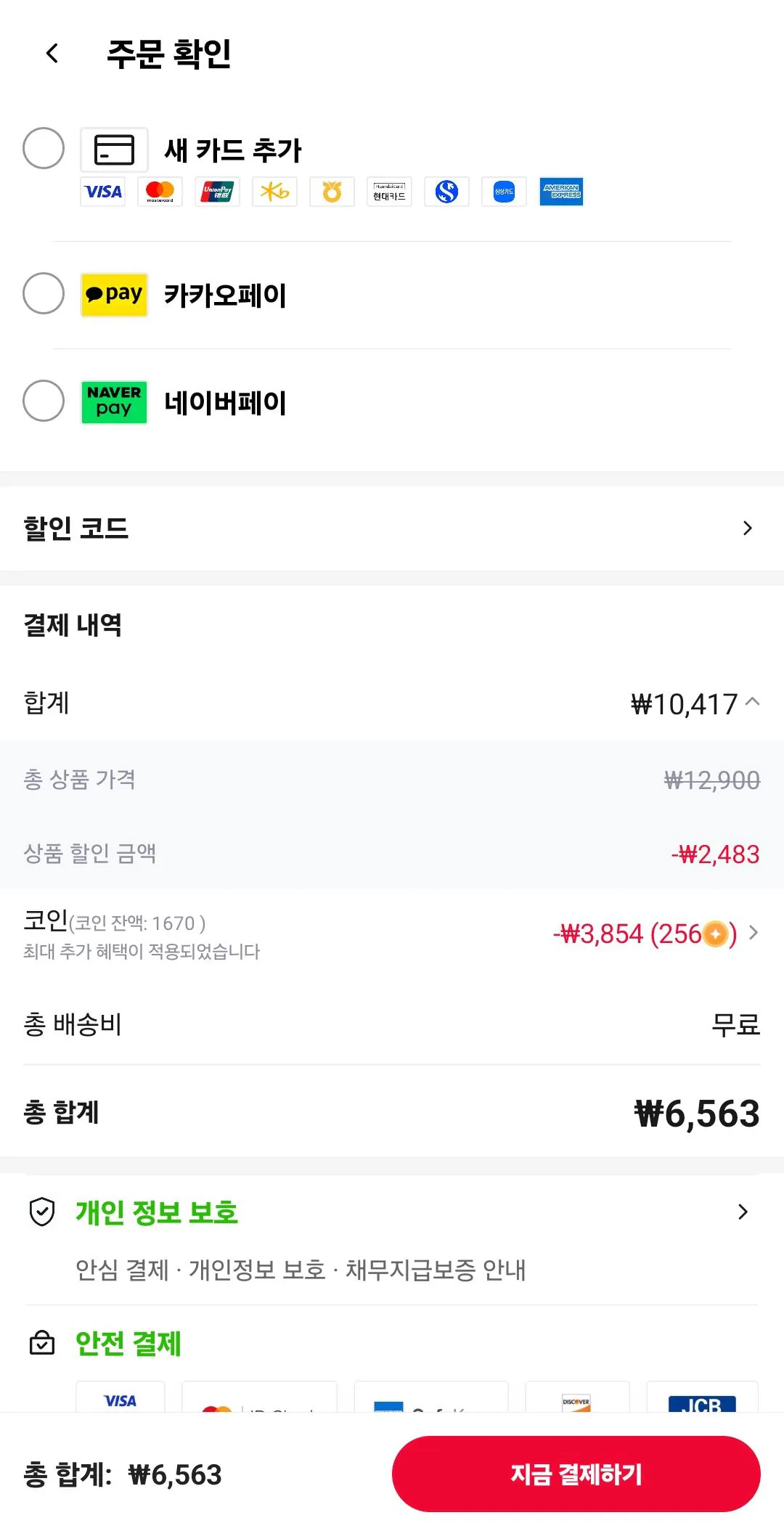
Task: Click the KakaoPay logo icon
Action: tap(114, 295)
